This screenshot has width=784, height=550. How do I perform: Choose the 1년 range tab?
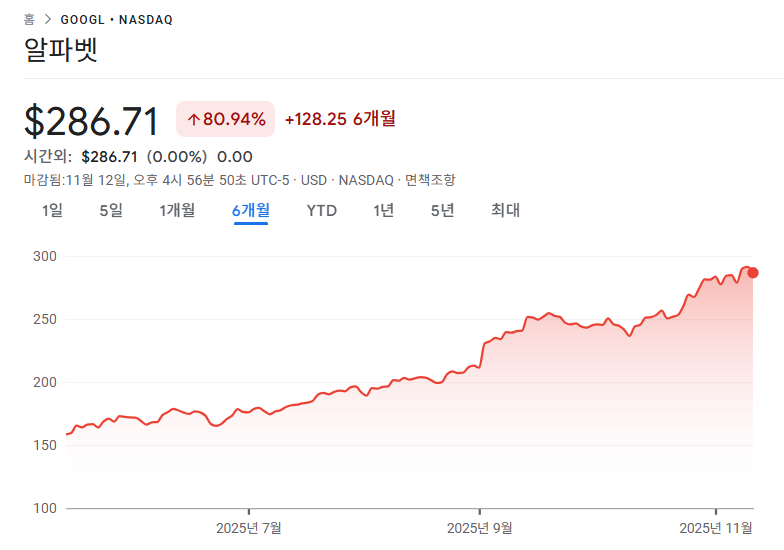(383, 210)
